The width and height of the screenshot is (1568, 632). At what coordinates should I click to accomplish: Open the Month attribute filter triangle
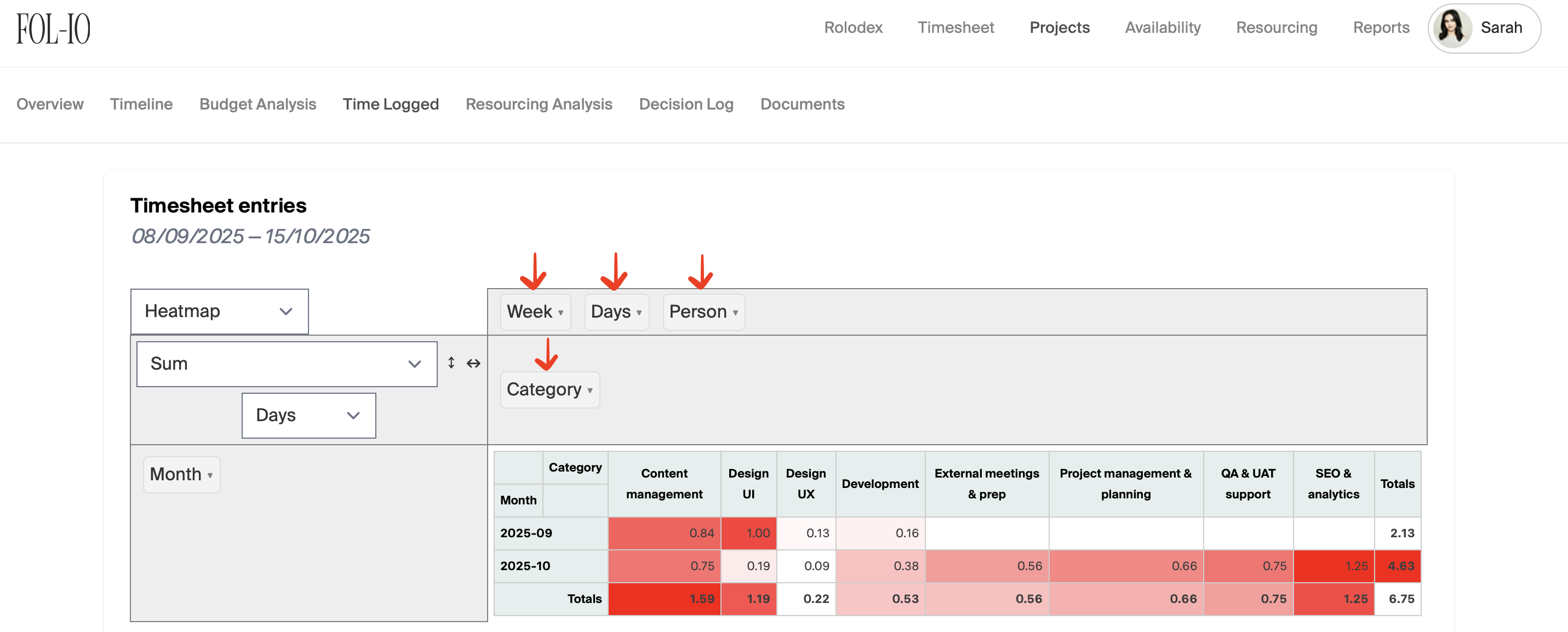210,475
